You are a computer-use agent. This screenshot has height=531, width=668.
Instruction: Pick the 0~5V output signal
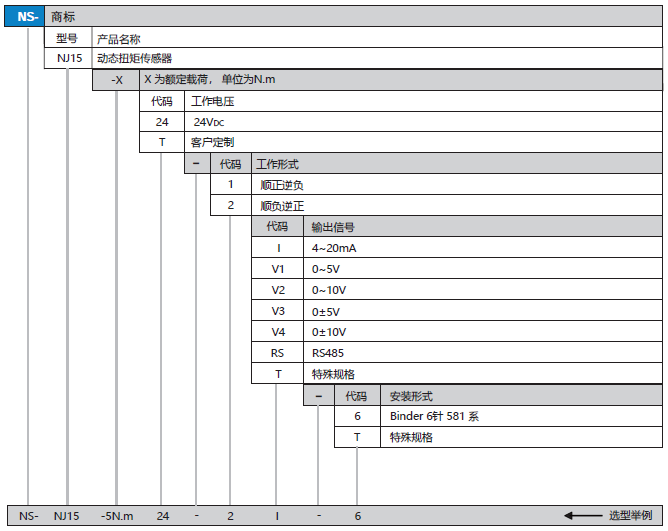pos(326,269)
